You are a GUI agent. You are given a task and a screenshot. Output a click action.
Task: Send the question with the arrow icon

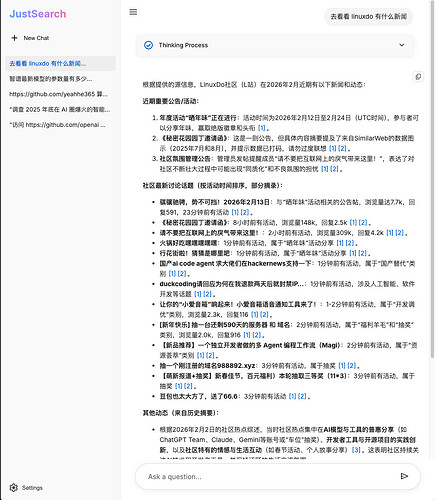pyautogui.click(x=404, y=476)
